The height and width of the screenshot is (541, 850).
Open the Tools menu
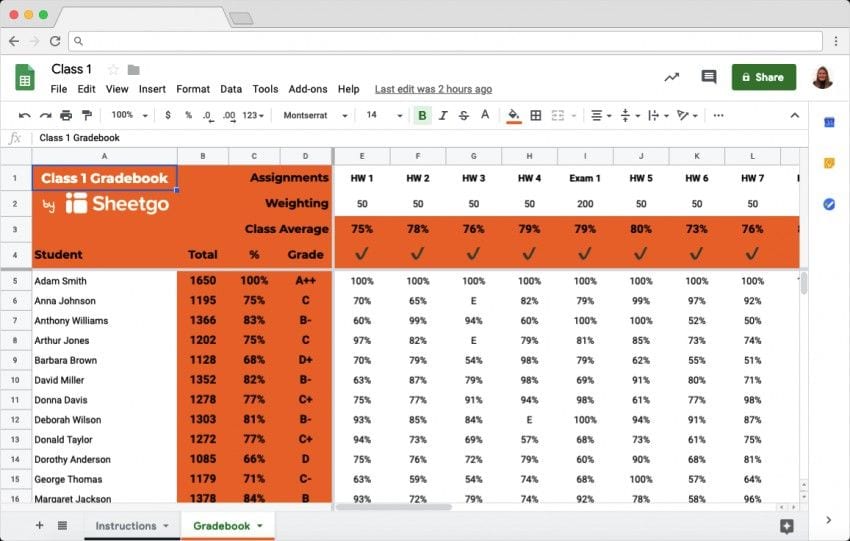pyautogui.click(x=265, y=89)
